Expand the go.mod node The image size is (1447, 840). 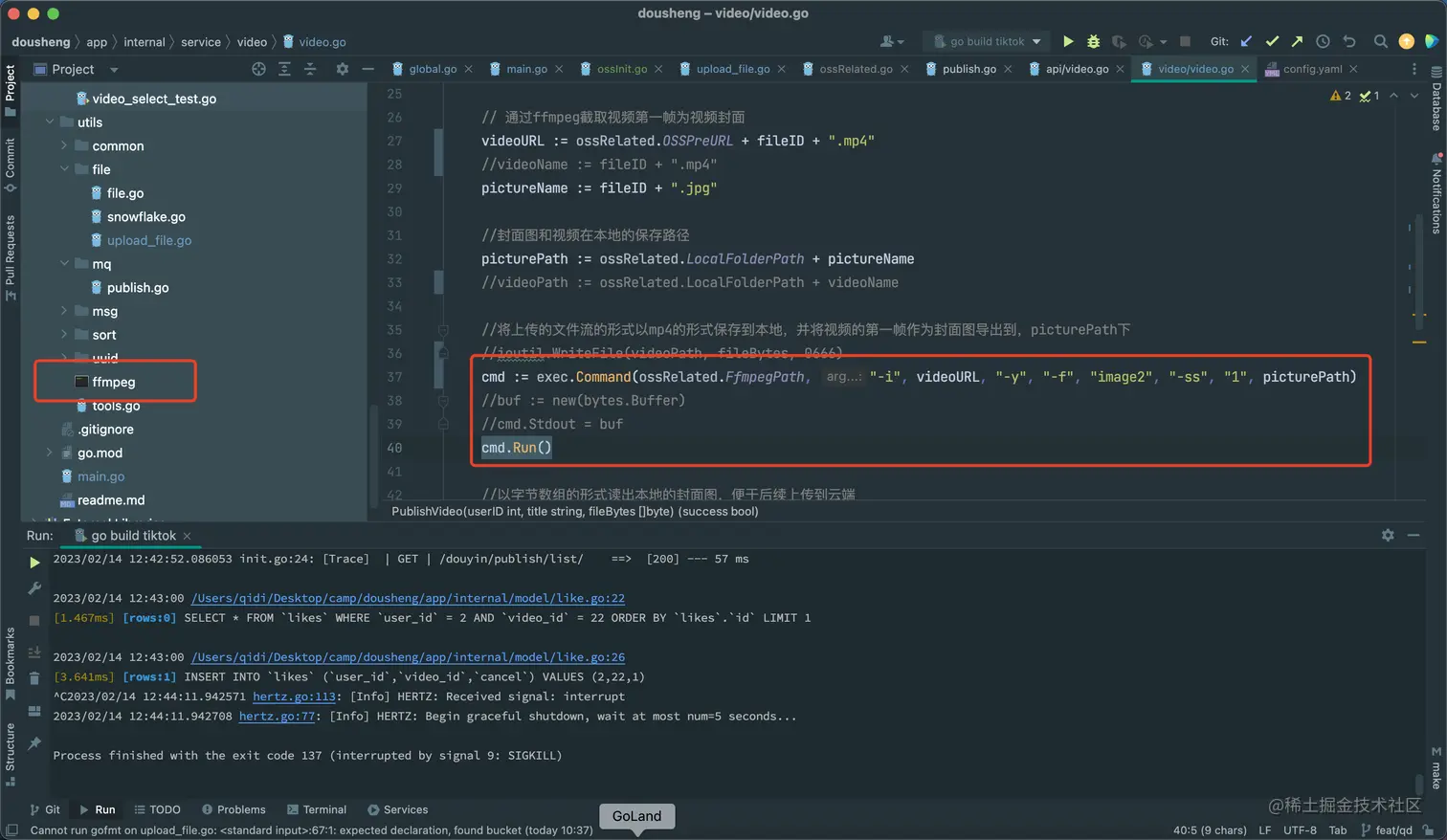click(x=50, y=453)
